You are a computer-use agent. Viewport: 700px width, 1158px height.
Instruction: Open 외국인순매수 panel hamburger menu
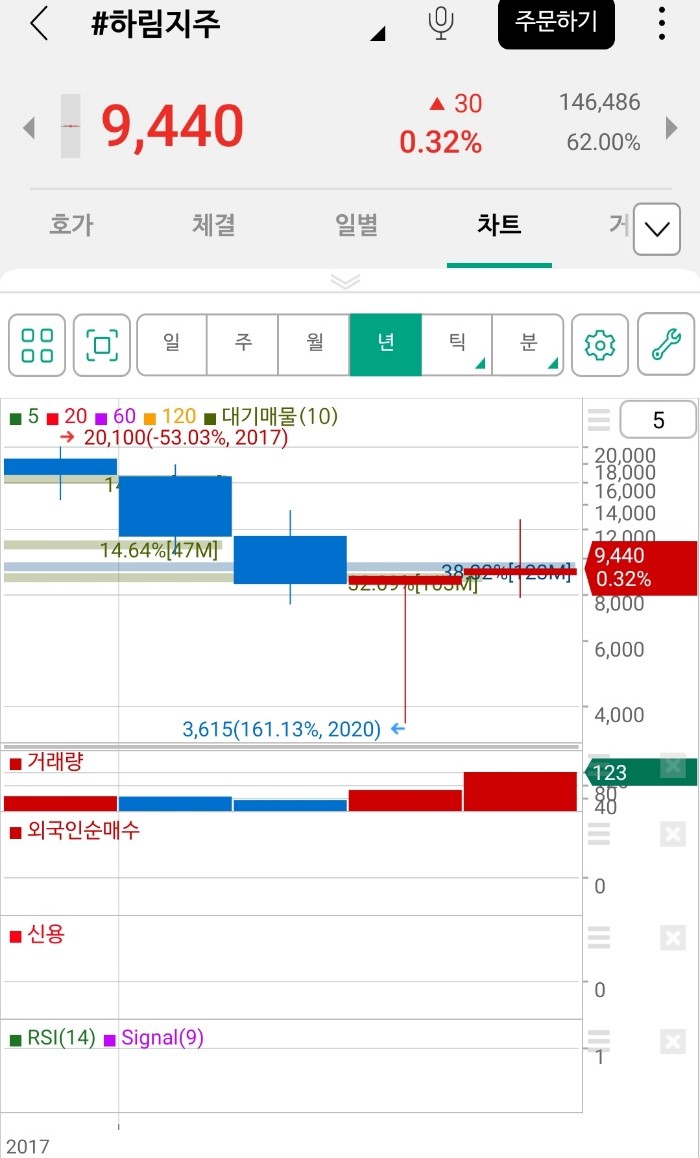tap(599, 835)
